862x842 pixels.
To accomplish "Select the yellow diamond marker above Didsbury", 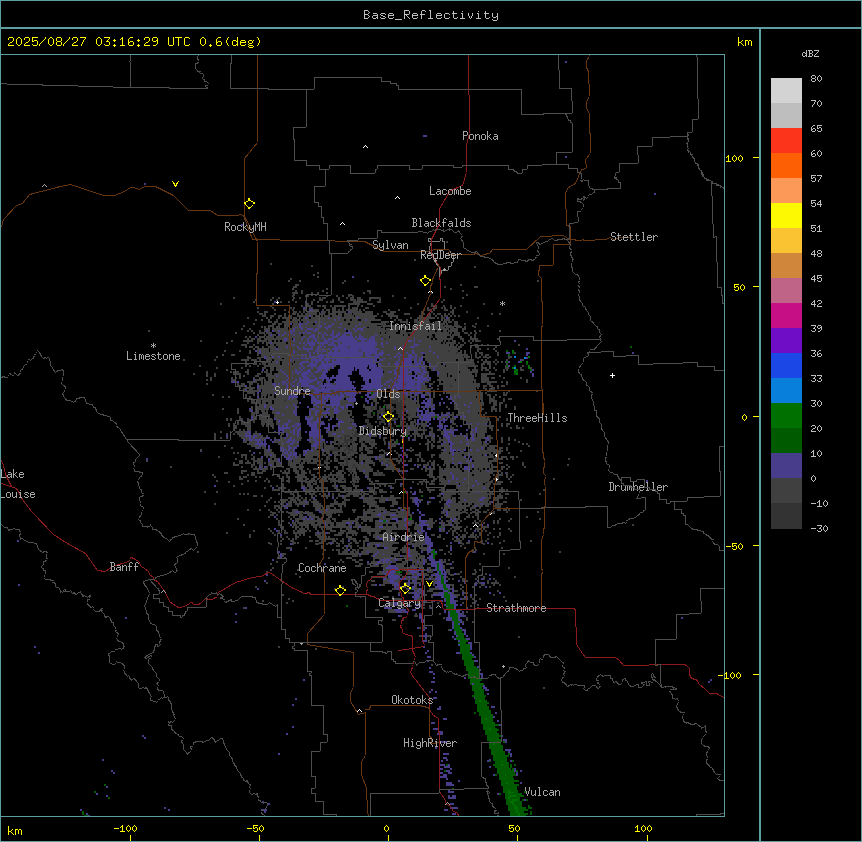I will pos(389,417).
